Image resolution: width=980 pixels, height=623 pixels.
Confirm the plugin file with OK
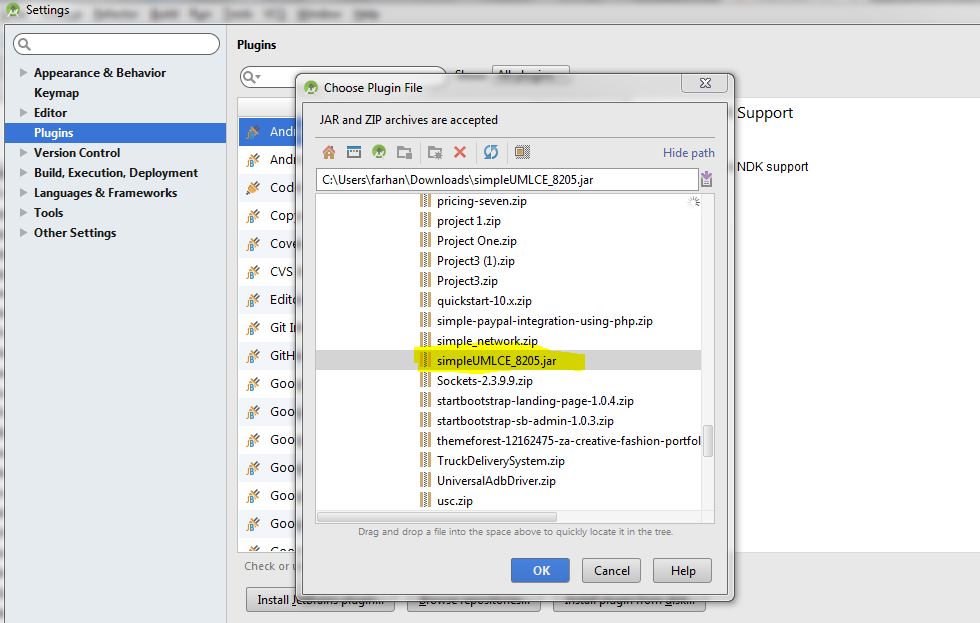[x=540, y=570]
